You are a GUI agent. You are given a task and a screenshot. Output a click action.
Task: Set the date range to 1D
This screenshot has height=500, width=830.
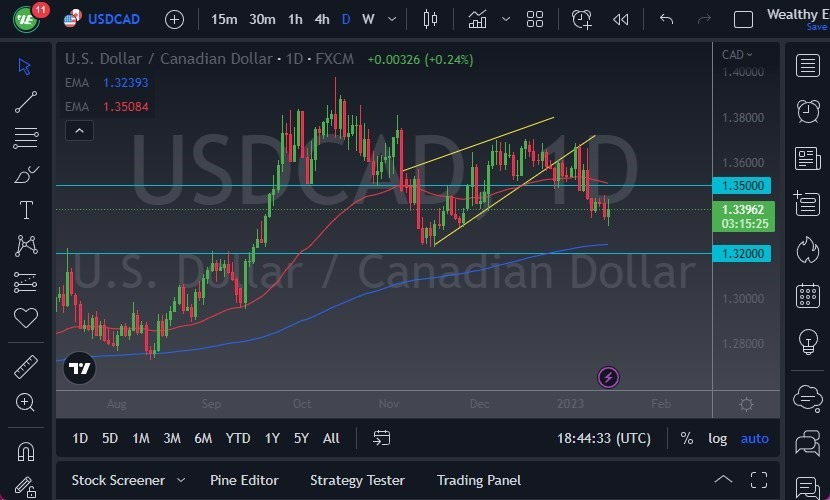(x=80, y=438)
